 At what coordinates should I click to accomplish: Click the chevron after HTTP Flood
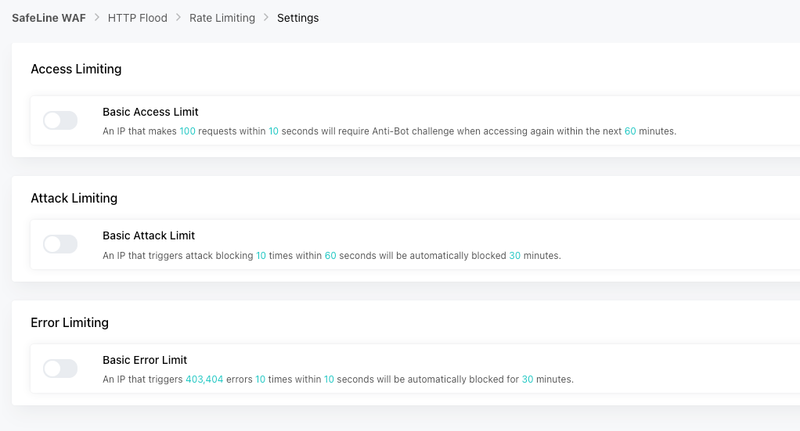coord(178,17)
